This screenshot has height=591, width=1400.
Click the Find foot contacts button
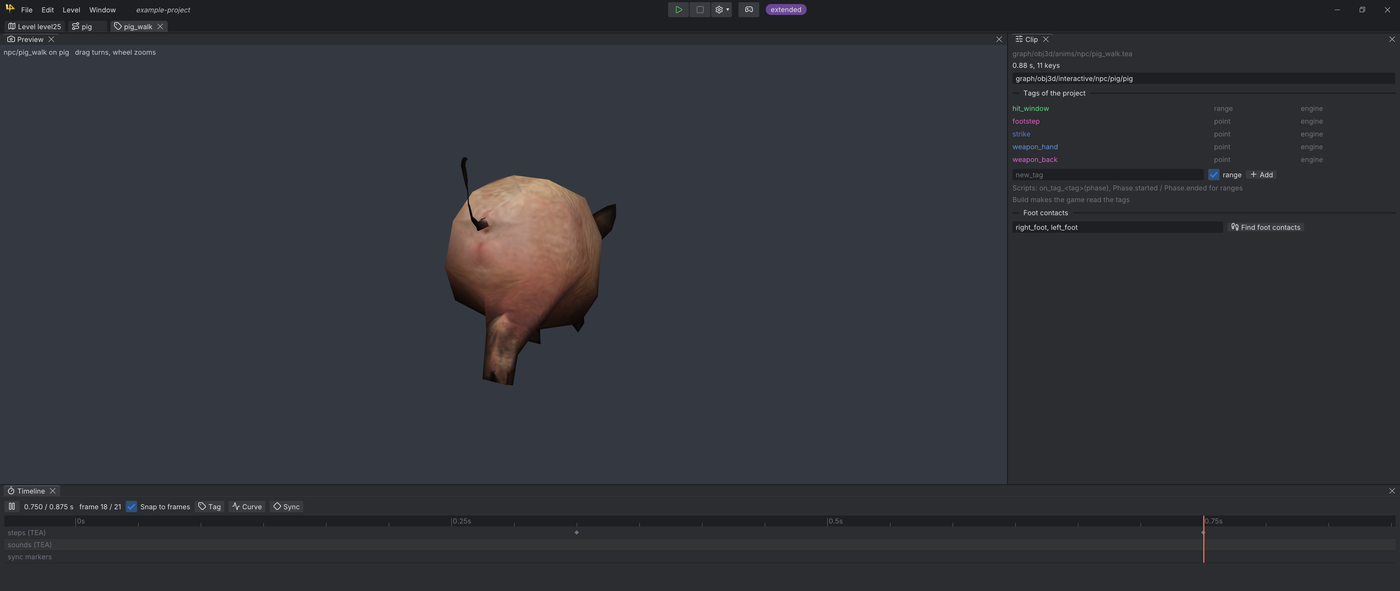1266,227
